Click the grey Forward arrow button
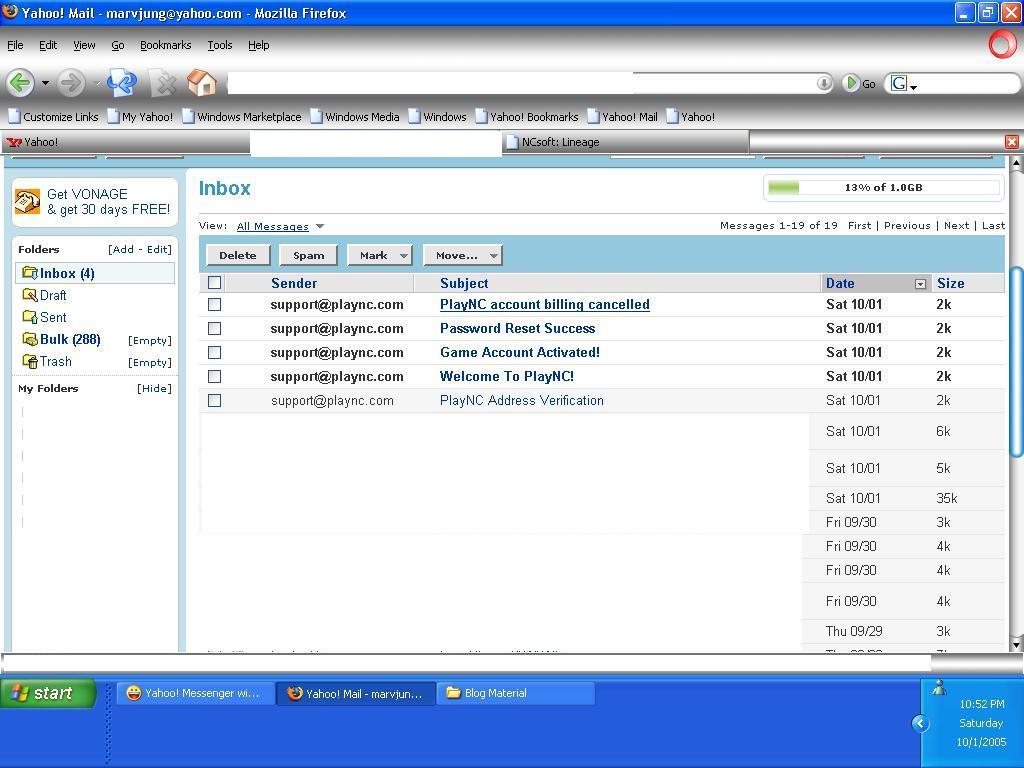 click(x=71, y=83)
